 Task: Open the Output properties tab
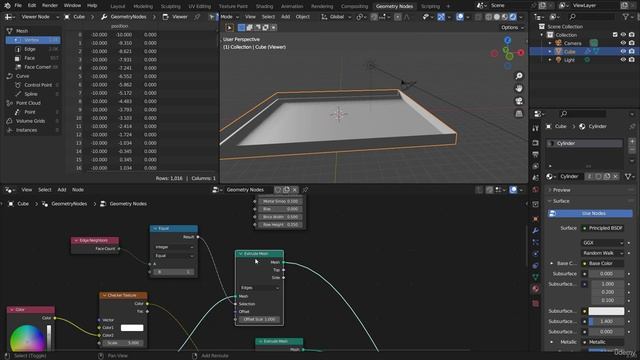click(536, 154)
